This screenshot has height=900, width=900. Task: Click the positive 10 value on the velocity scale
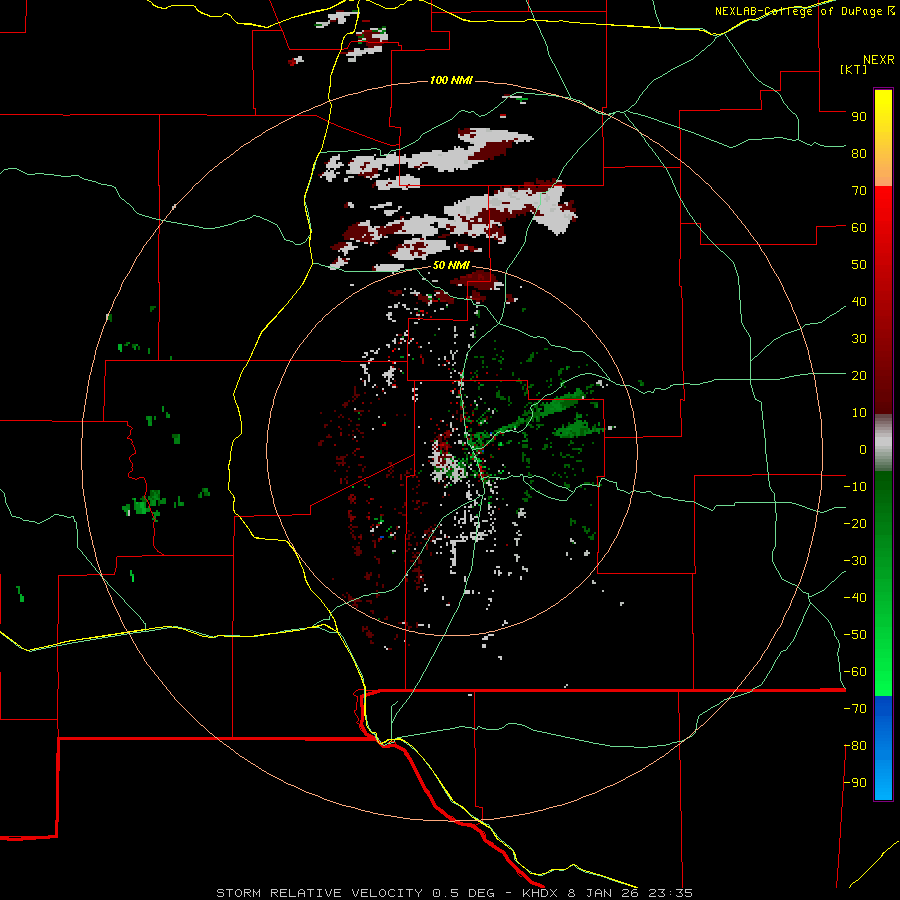pyautogui.click(x=859, y=413)
